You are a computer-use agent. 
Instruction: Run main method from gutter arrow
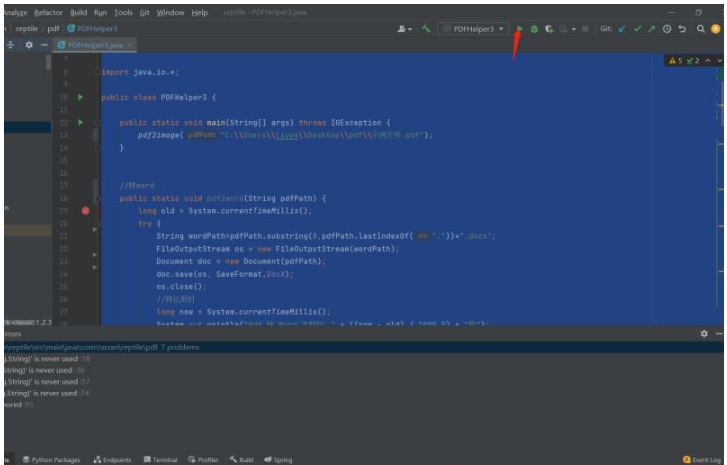pos(81,122)
